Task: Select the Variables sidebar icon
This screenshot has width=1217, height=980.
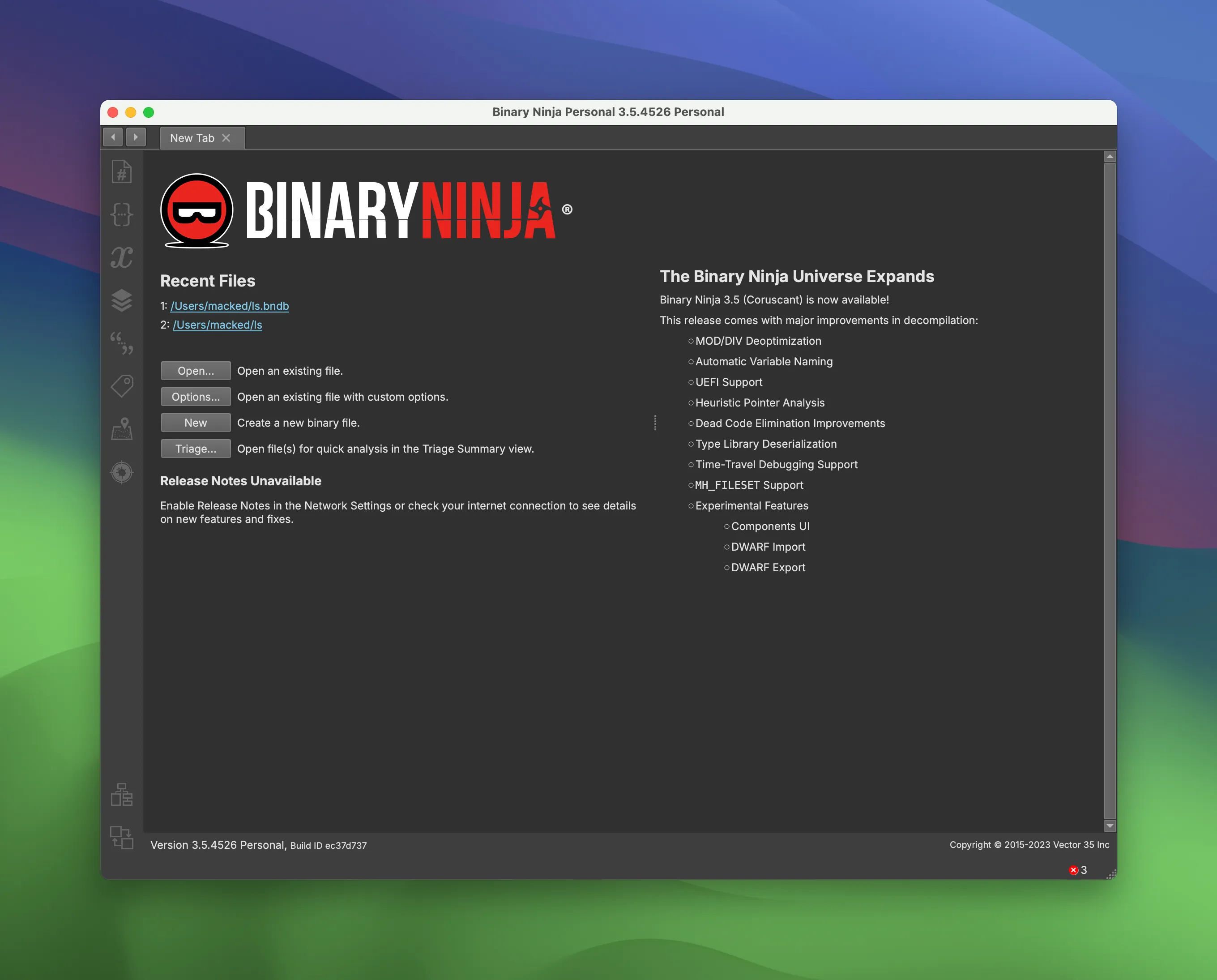Action: click(x=121, y=258)
